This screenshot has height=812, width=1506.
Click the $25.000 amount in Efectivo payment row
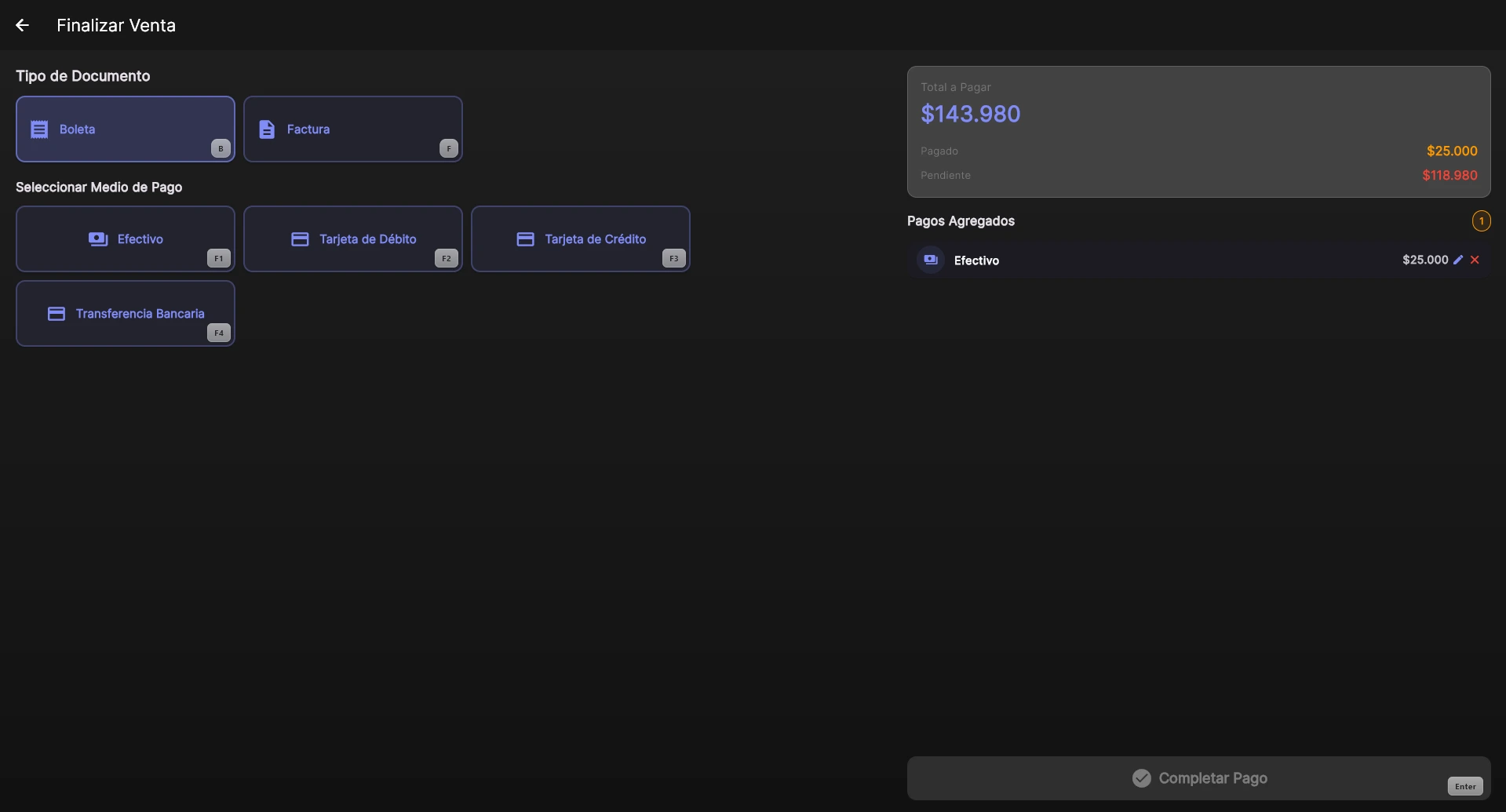pyautogui.click(x=1425, y=260)
